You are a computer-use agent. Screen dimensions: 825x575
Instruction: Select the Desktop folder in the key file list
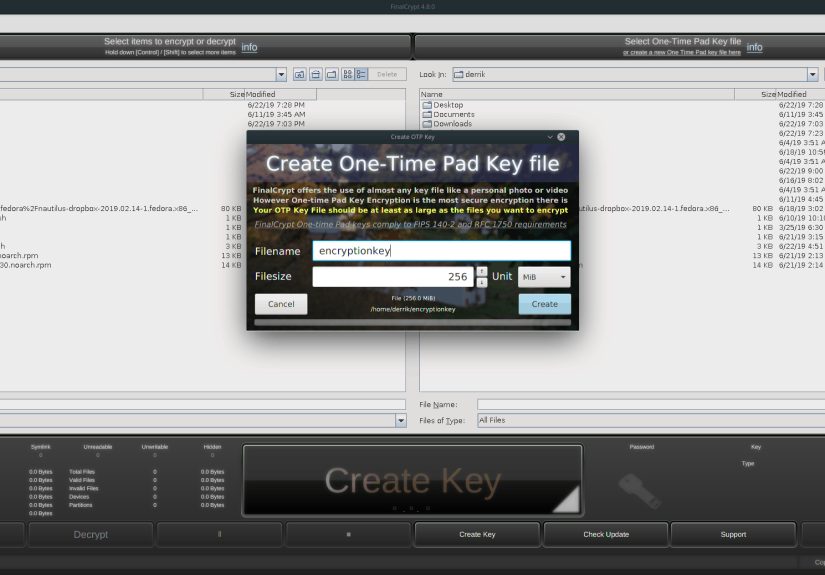click(x=442, y=105)
